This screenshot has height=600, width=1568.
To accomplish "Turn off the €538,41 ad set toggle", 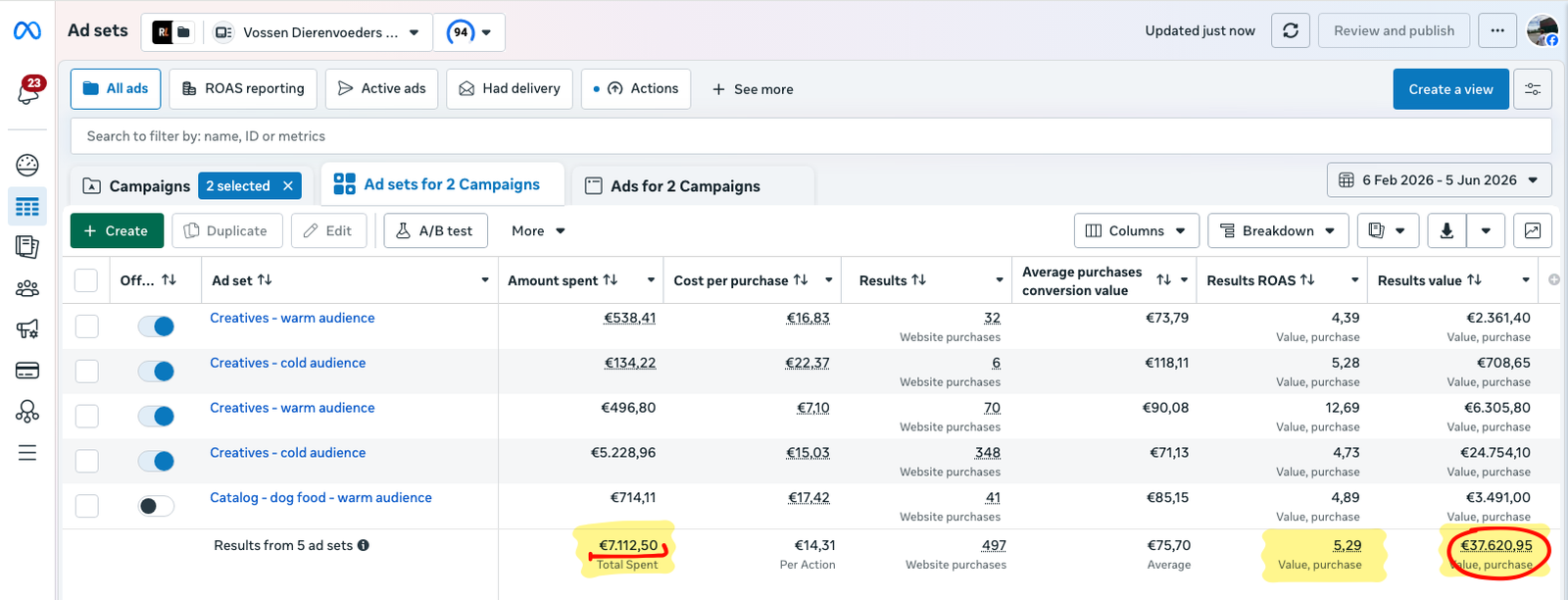I will pyautogui.click(x=156, y=326).
